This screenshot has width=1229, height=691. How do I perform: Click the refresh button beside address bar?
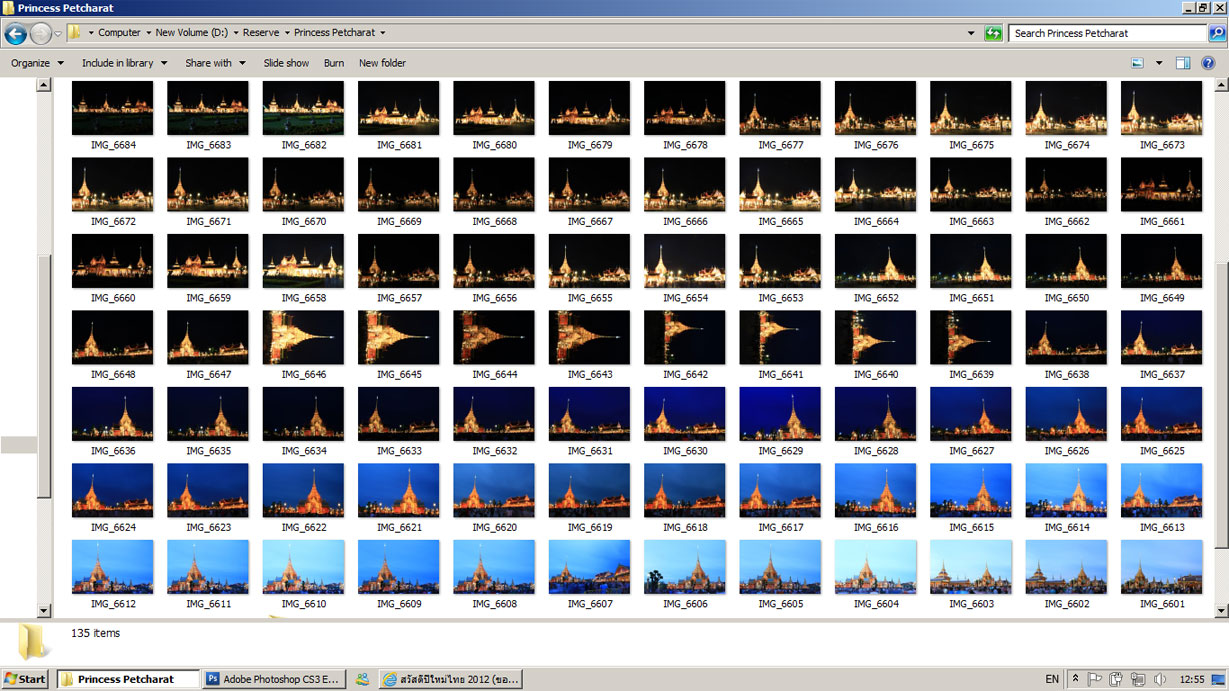[x=992, y=33]
